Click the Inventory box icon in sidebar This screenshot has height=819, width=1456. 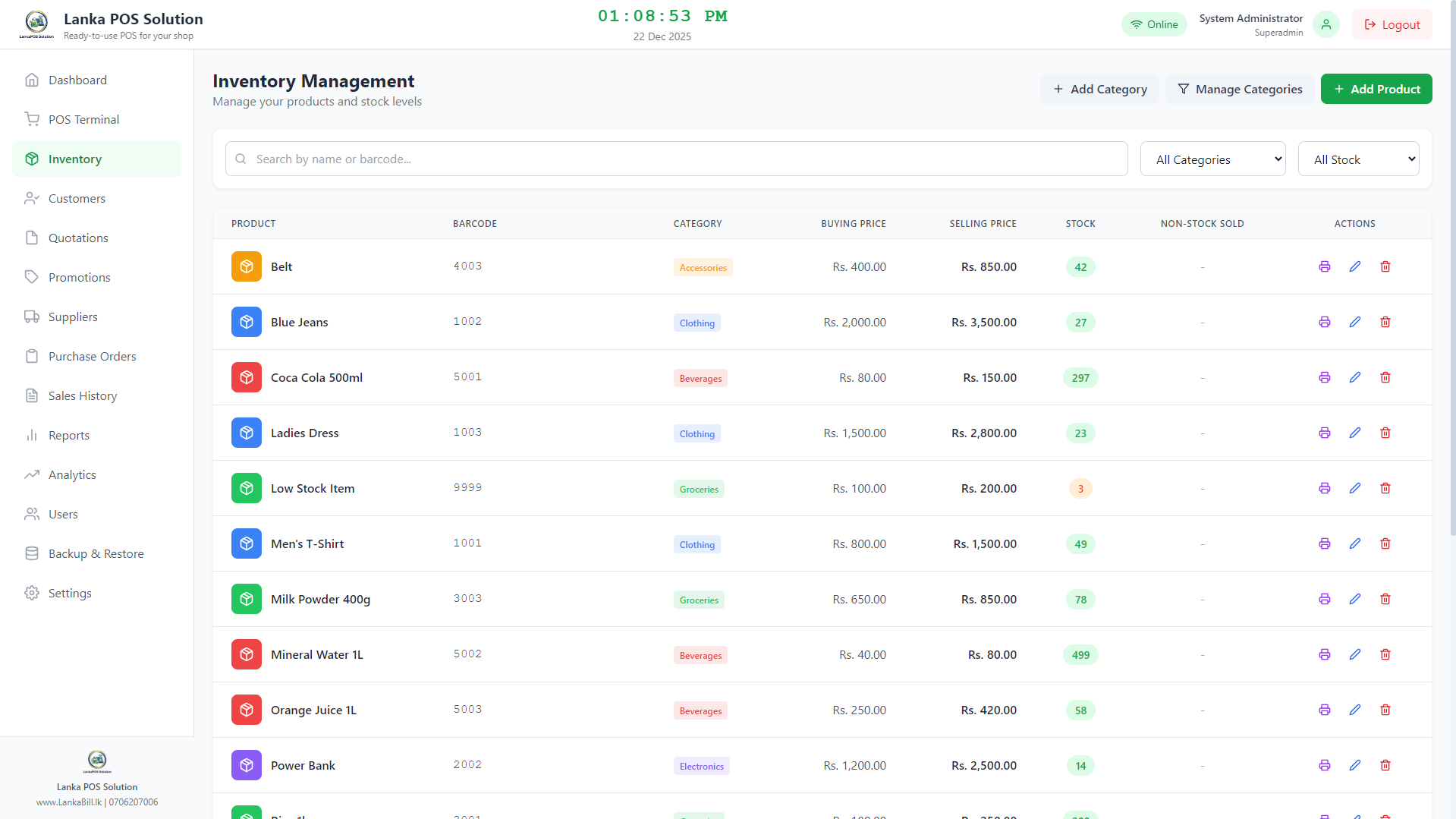32,159
